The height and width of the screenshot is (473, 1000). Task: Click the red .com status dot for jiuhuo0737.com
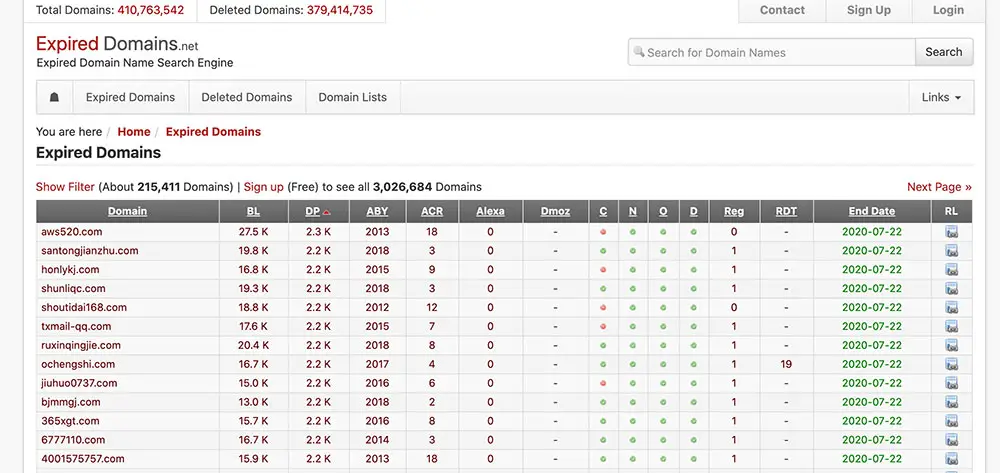[603, 383]
